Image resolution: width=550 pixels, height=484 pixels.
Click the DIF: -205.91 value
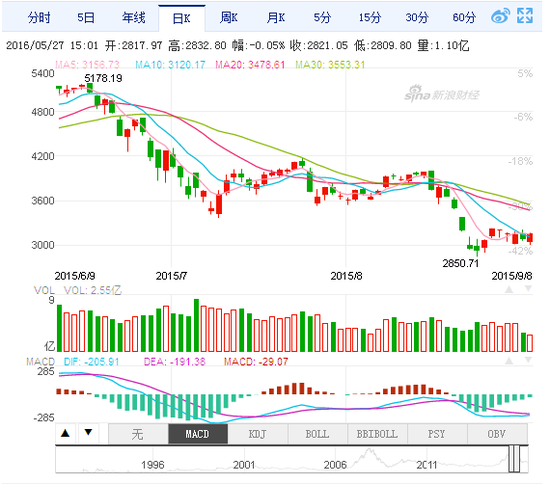(92, 362)
